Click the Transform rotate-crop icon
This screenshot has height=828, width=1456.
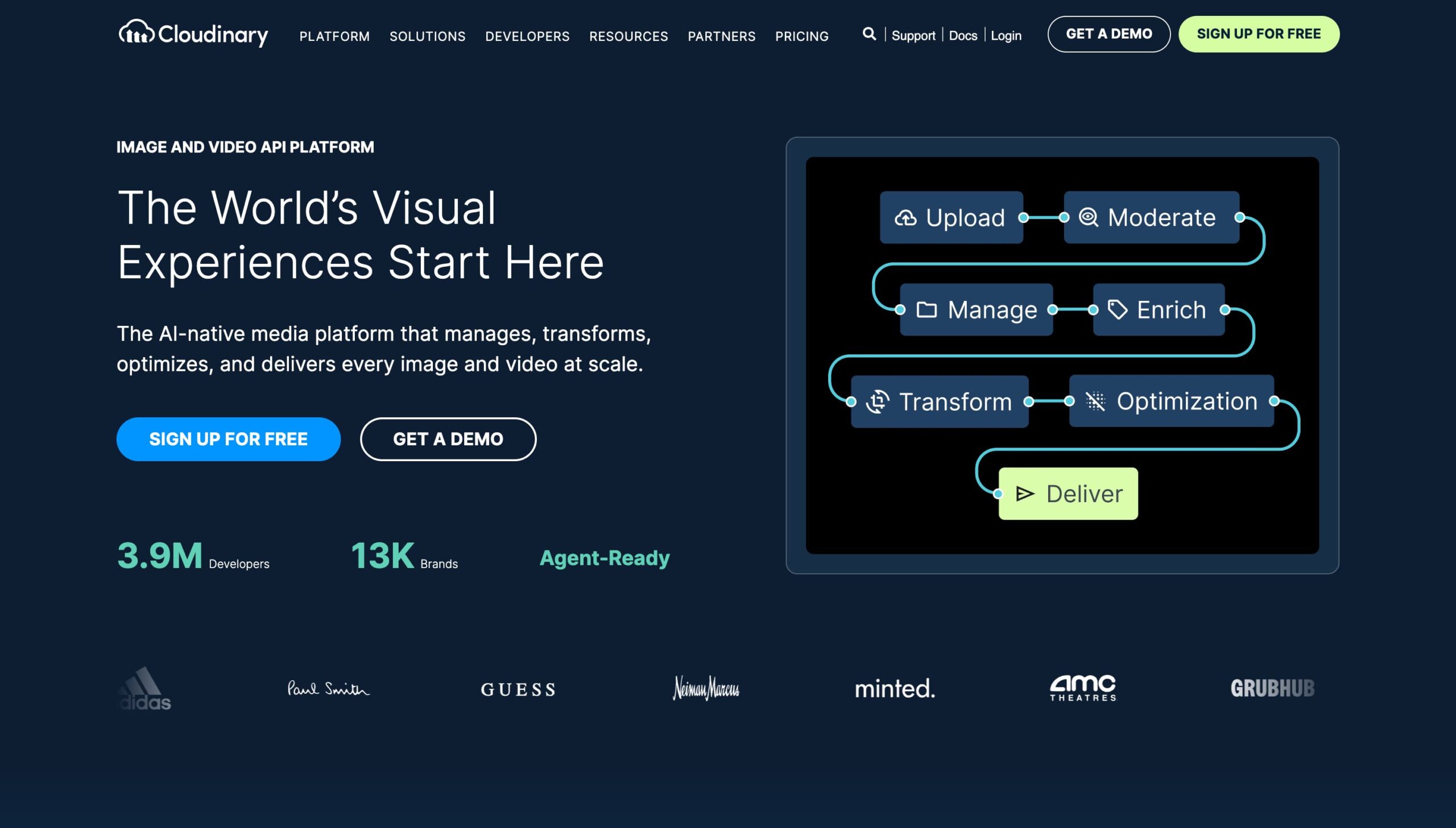(x=878, y=401)
